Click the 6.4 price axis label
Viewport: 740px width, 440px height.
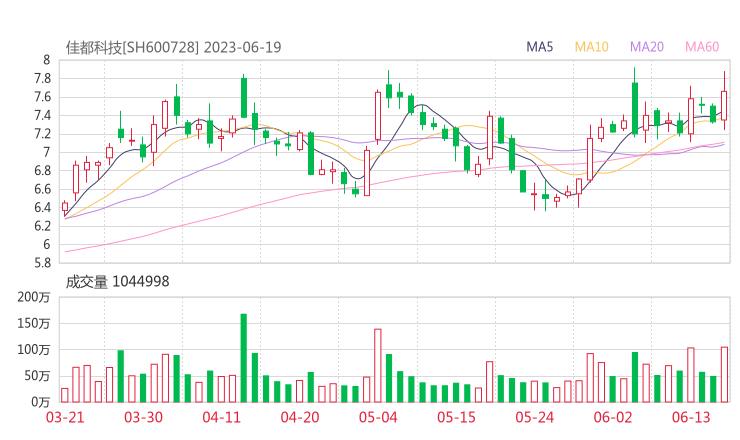click(x=42, y=207)
